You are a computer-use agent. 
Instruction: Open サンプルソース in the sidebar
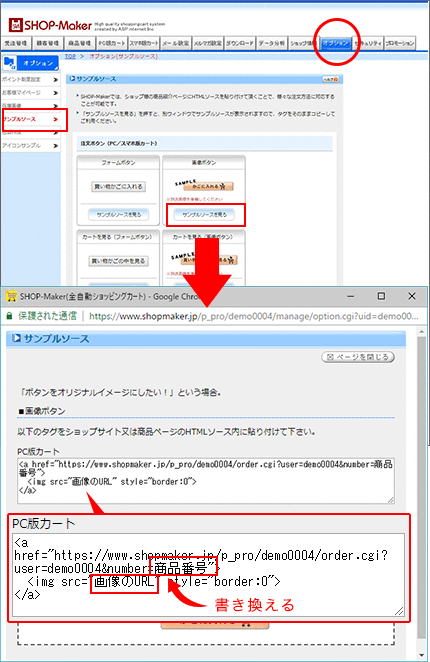[19, 119]
